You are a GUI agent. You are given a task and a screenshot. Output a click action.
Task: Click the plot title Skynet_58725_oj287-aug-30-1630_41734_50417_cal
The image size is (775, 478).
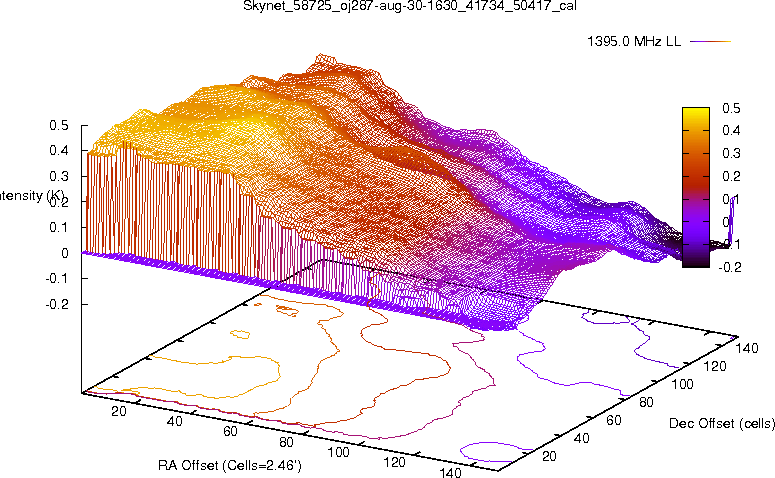point(410,6)
